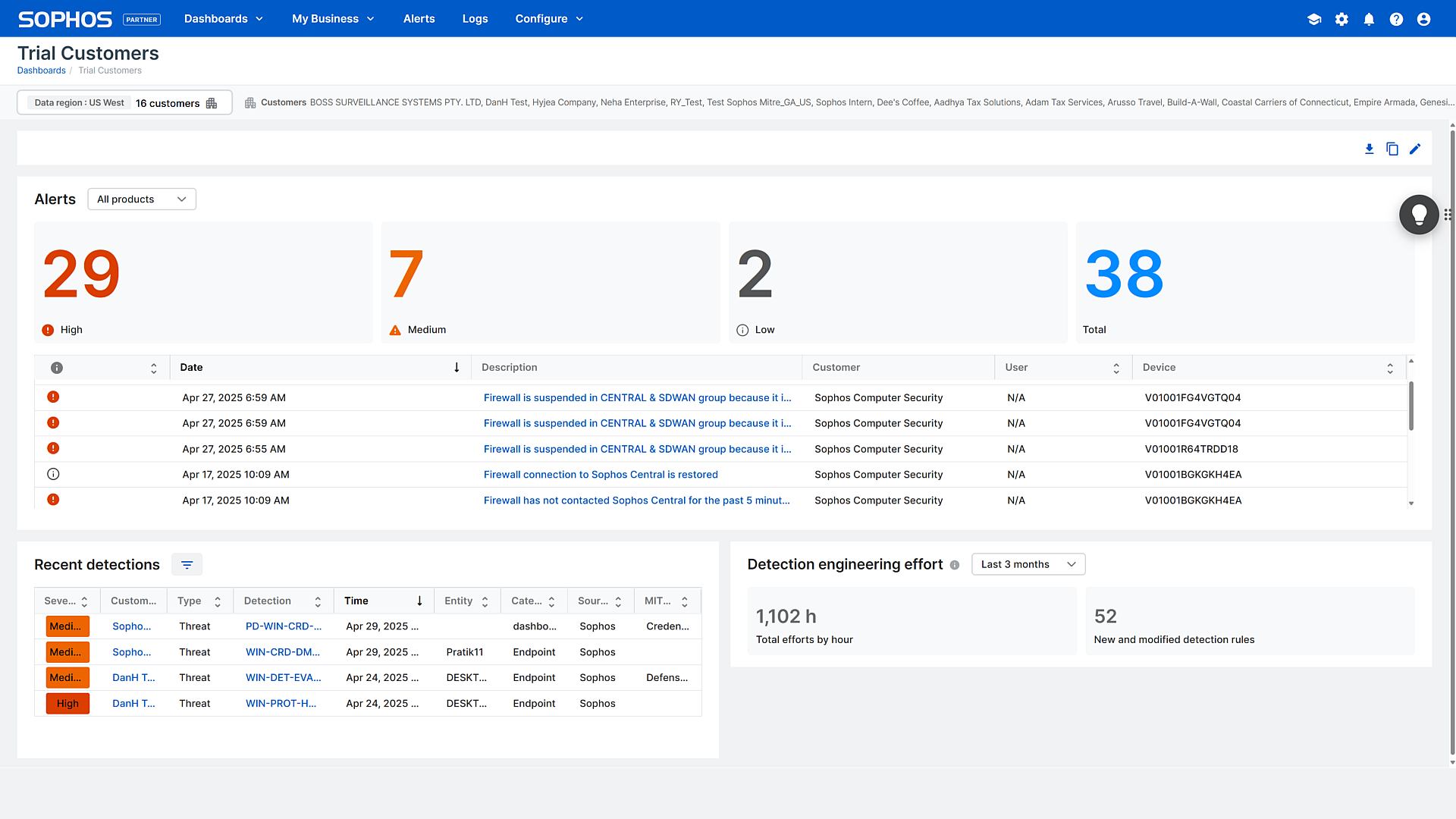Expand the Dashboards menu
1456x819 pixels.
pos(223,18)
